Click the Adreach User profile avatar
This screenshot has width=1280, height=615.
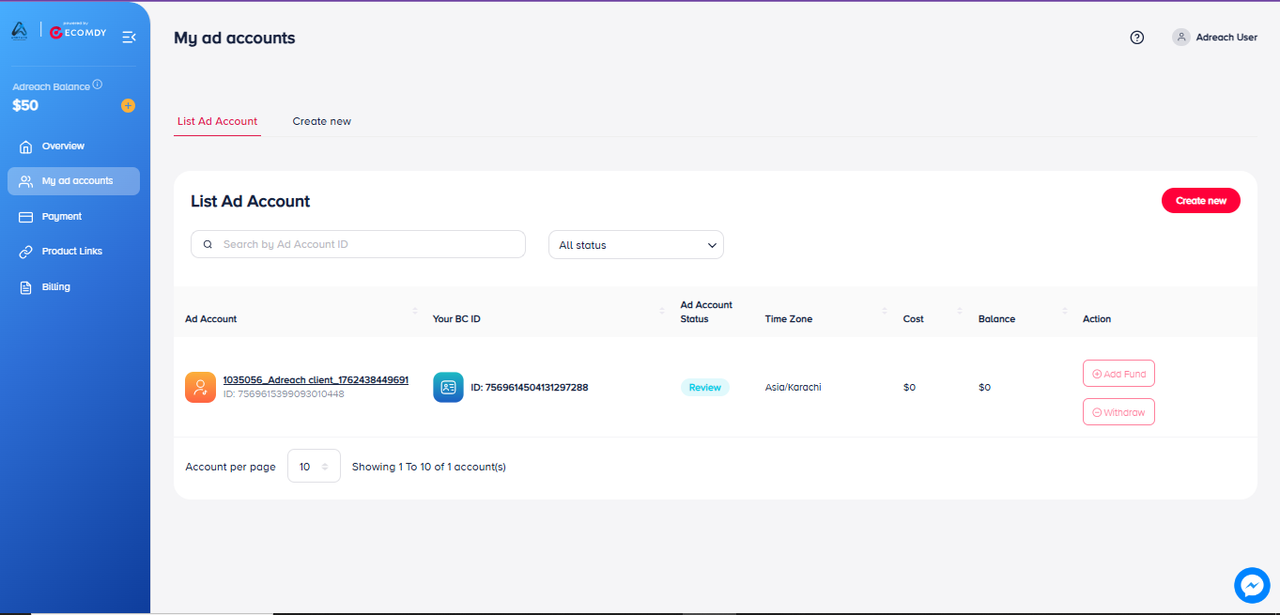1182,37
